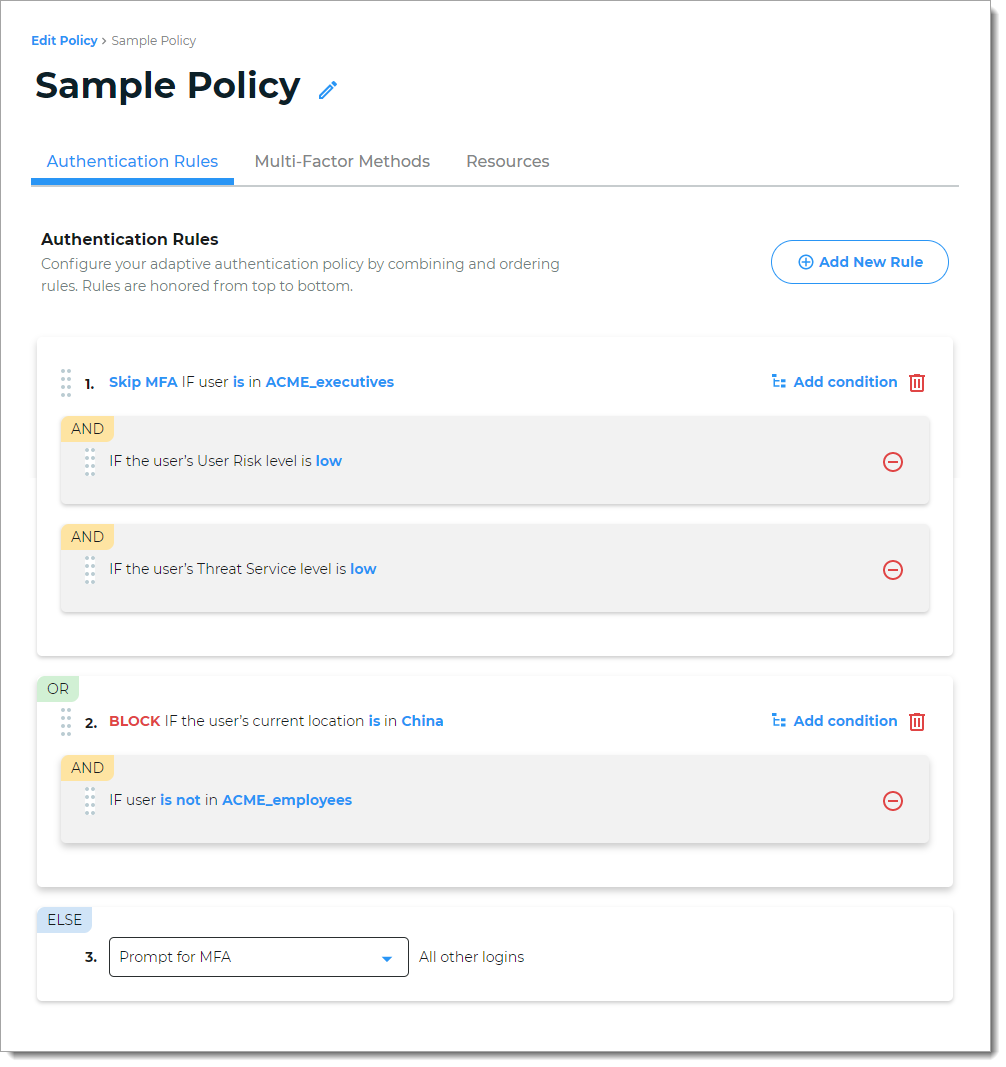Image resolution: width=1006 pixels, height=1067 pixels.
Task: Click Add New Rule
Action: coord(859,261)
